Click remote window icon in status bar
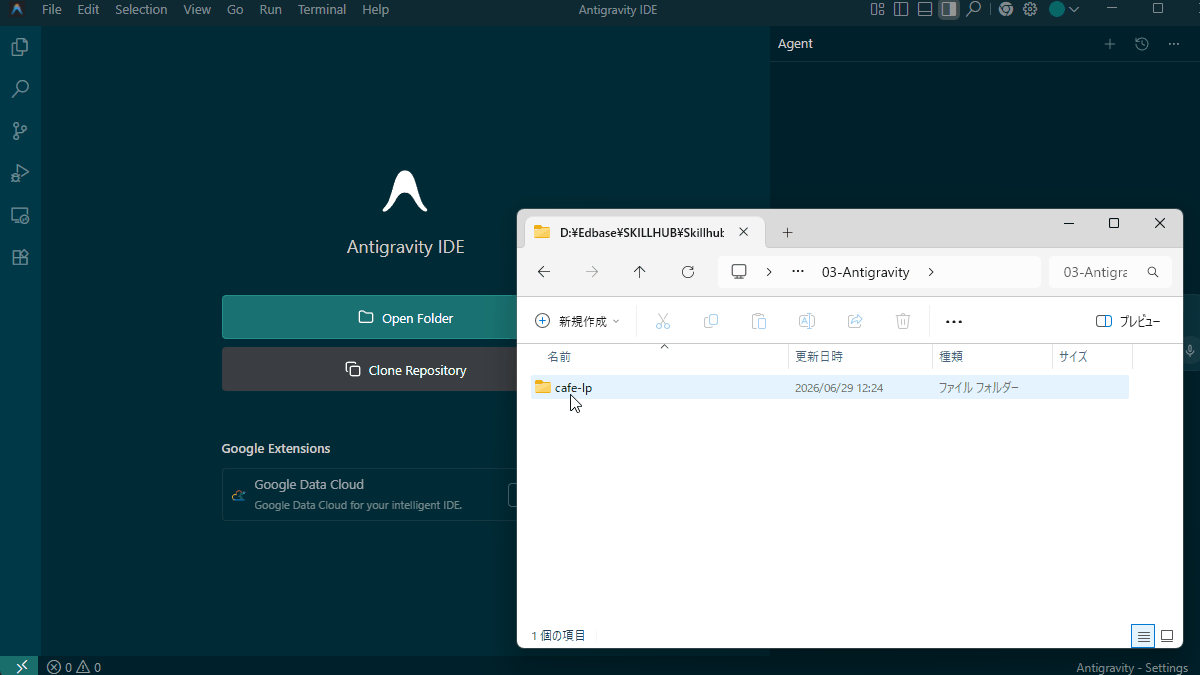The height and width of the screenshot is (675, 1200). [19, 666]
